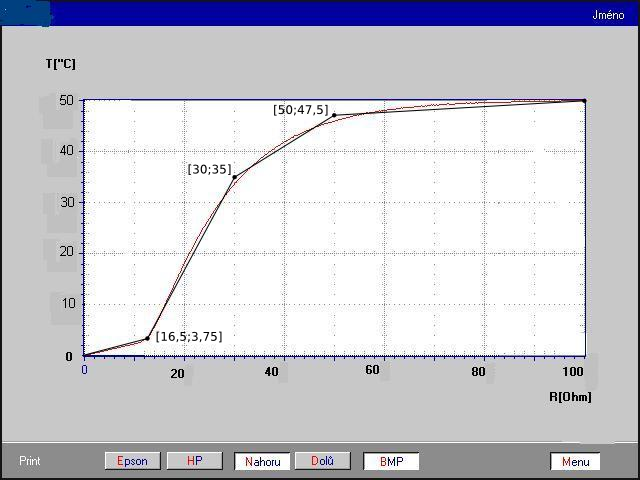Click the [16,5;3,75] coordinate label
The image size is (640, 480).
point(188,337)
